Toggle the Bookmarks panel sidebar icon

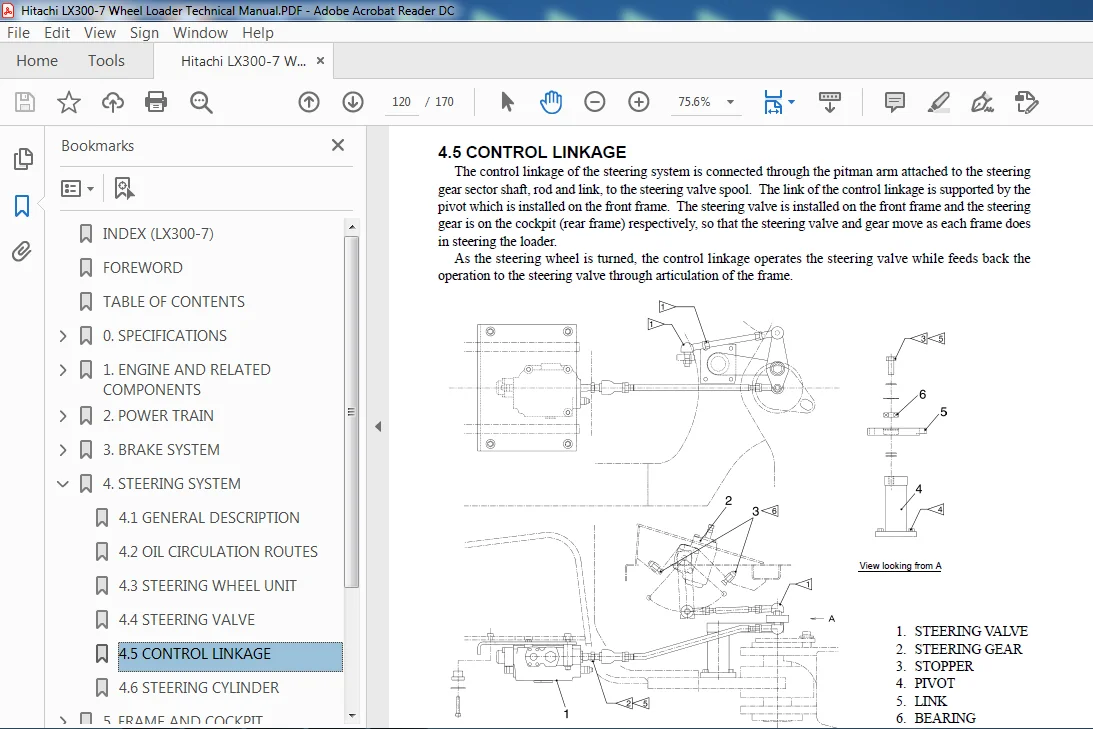(x=22, y=206)
